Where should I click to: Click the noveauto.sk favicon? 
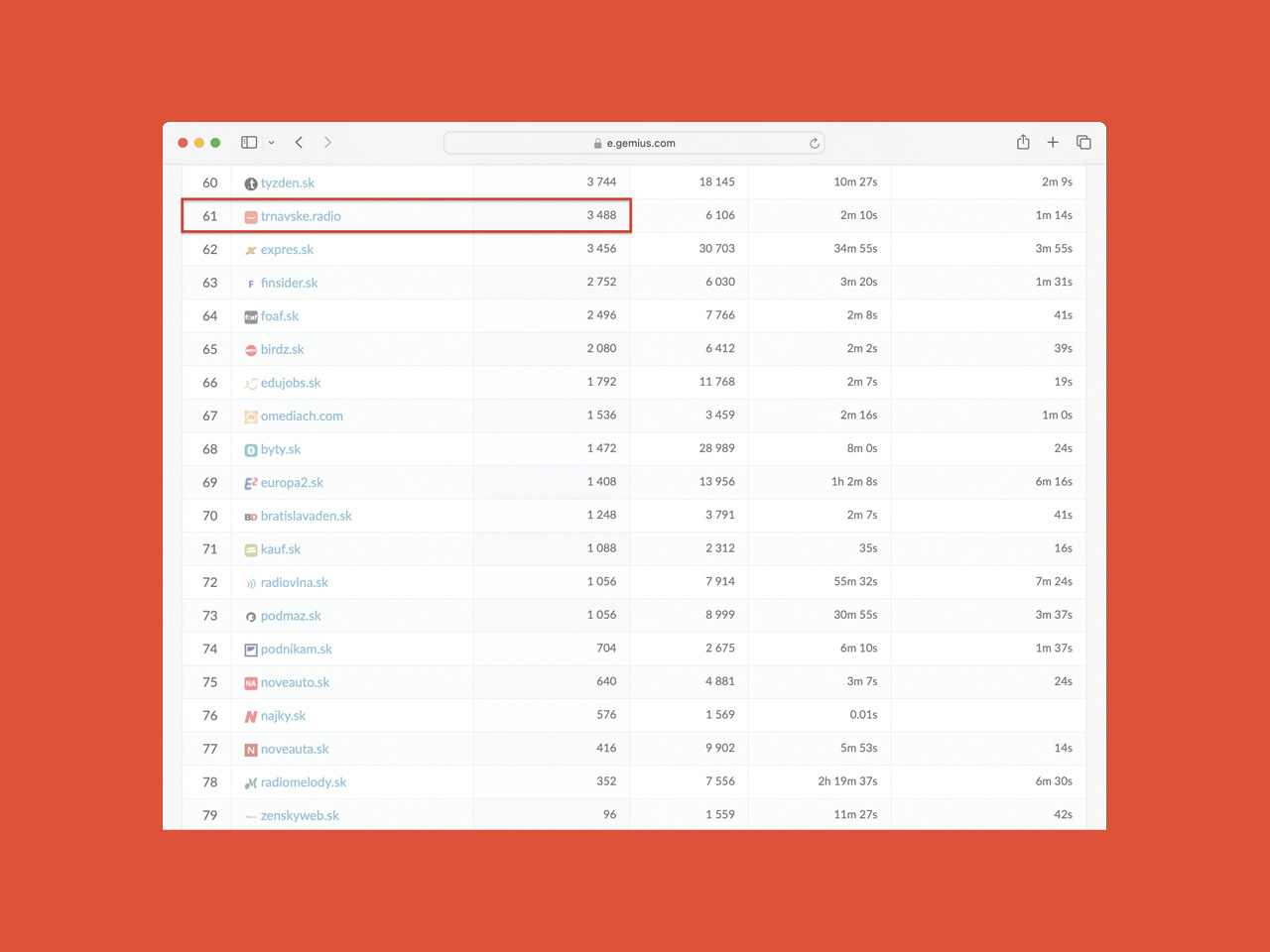pyautogui.click(x=251, y=683)
